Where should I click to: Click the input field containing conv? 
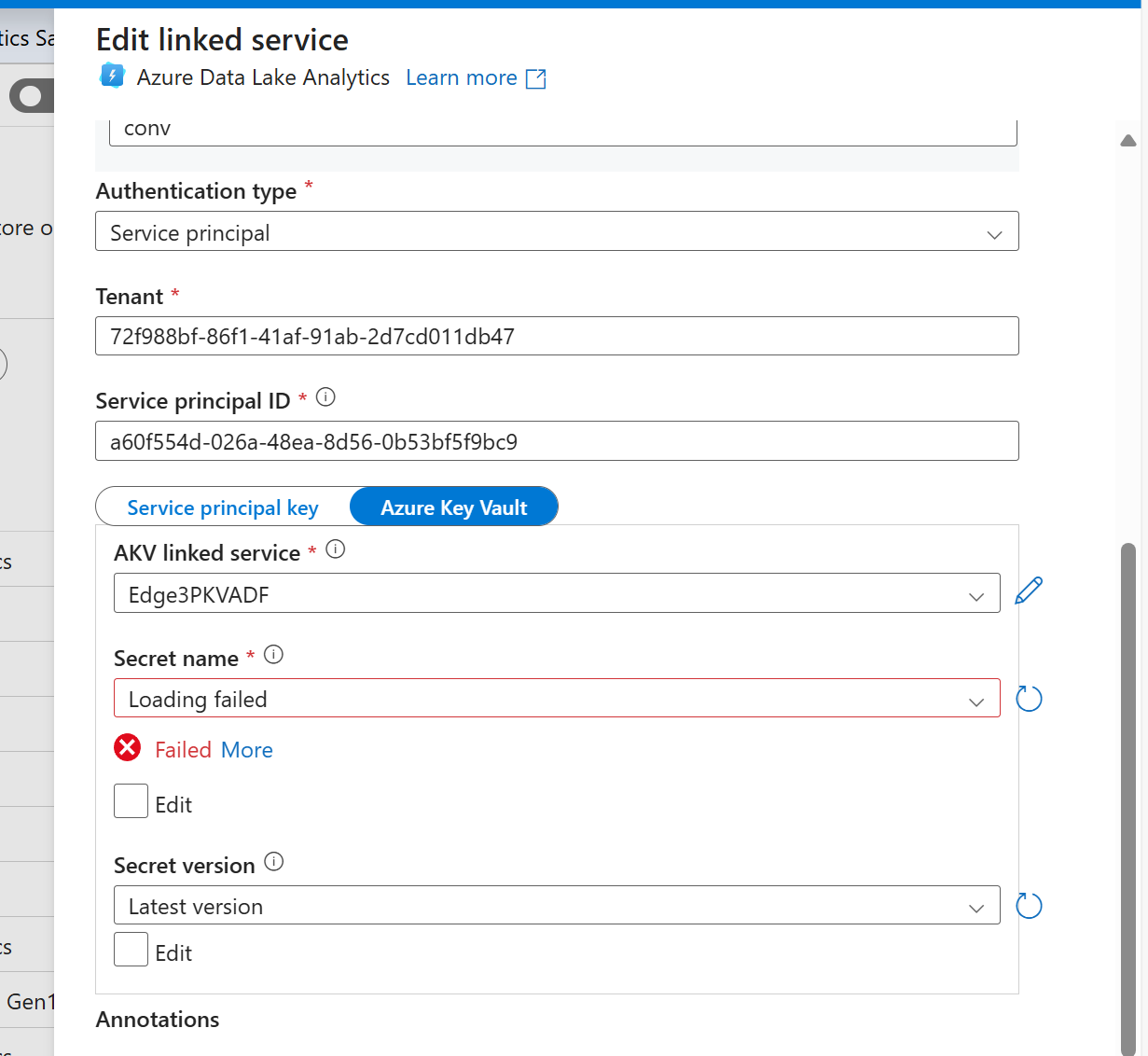pos(562,131)
